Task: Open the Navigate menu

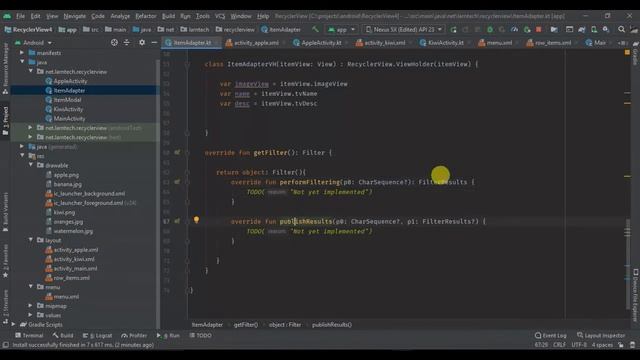Action: 75,16
